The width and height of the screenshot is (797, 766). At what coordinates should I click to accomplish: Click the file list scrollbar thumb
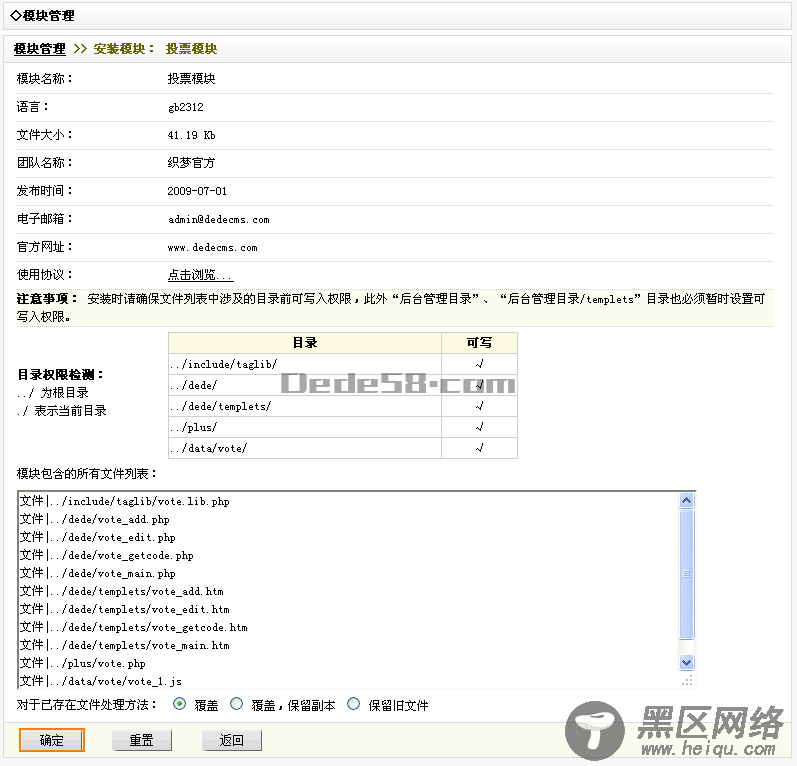pos(686,574)
